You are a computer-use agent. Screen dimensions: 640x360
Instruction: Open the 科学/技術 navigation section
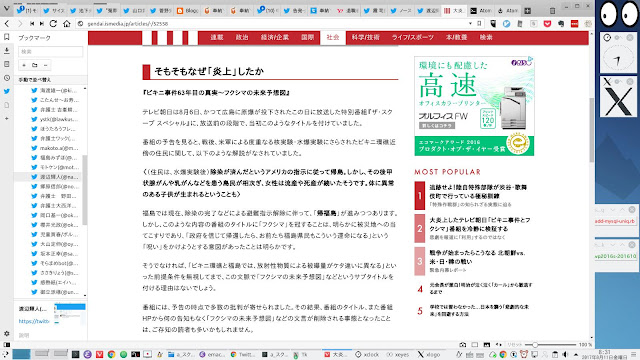(365, 37)
